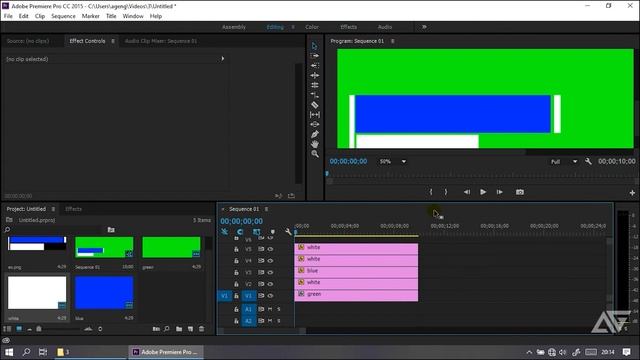Click Play in the Program Monitor
This screenshot has height=360, width=640.
[483, 192]
